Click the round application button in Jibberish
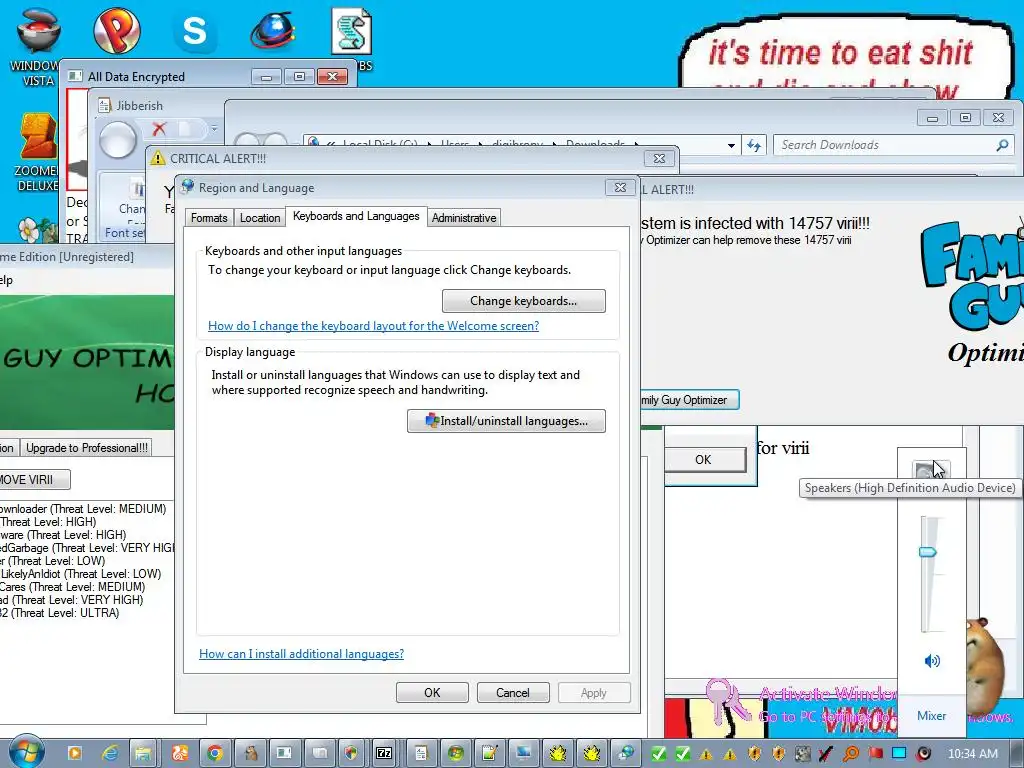The width and height of the screenshot is (1024, 768). pyautogui.click(x=118, y=139)
